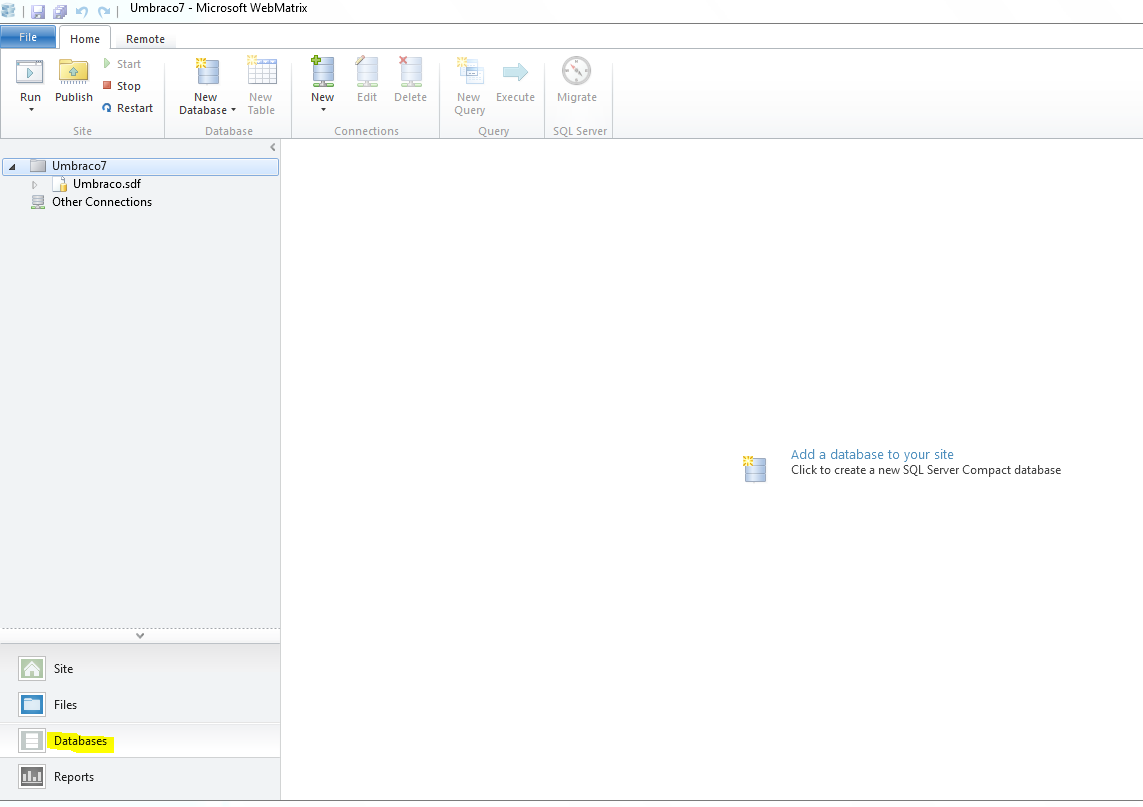
Task: Collapse the workspace selector chevron
Action: pos(140,636)
